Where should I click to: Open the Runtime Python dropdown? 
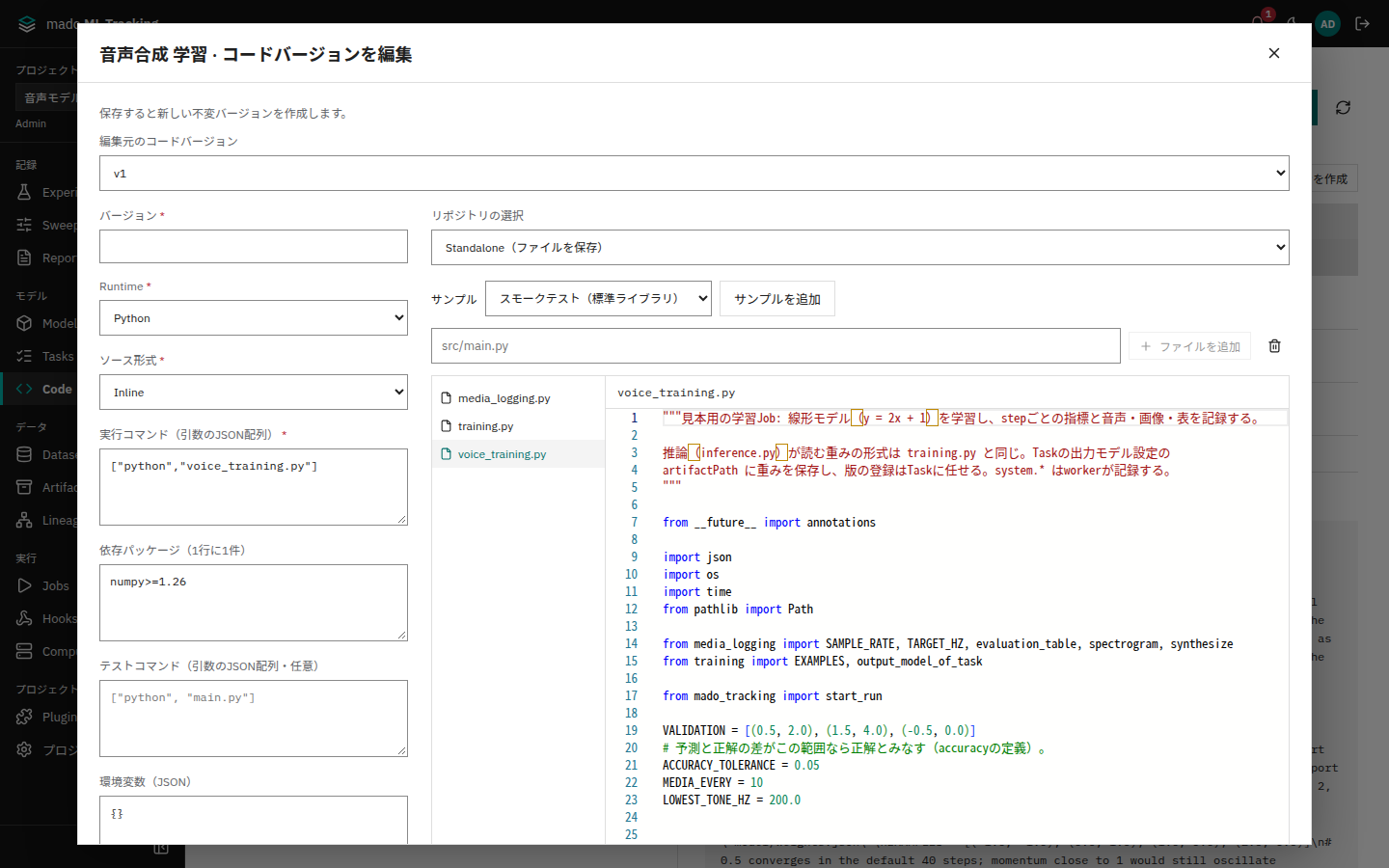click(254, 318)
